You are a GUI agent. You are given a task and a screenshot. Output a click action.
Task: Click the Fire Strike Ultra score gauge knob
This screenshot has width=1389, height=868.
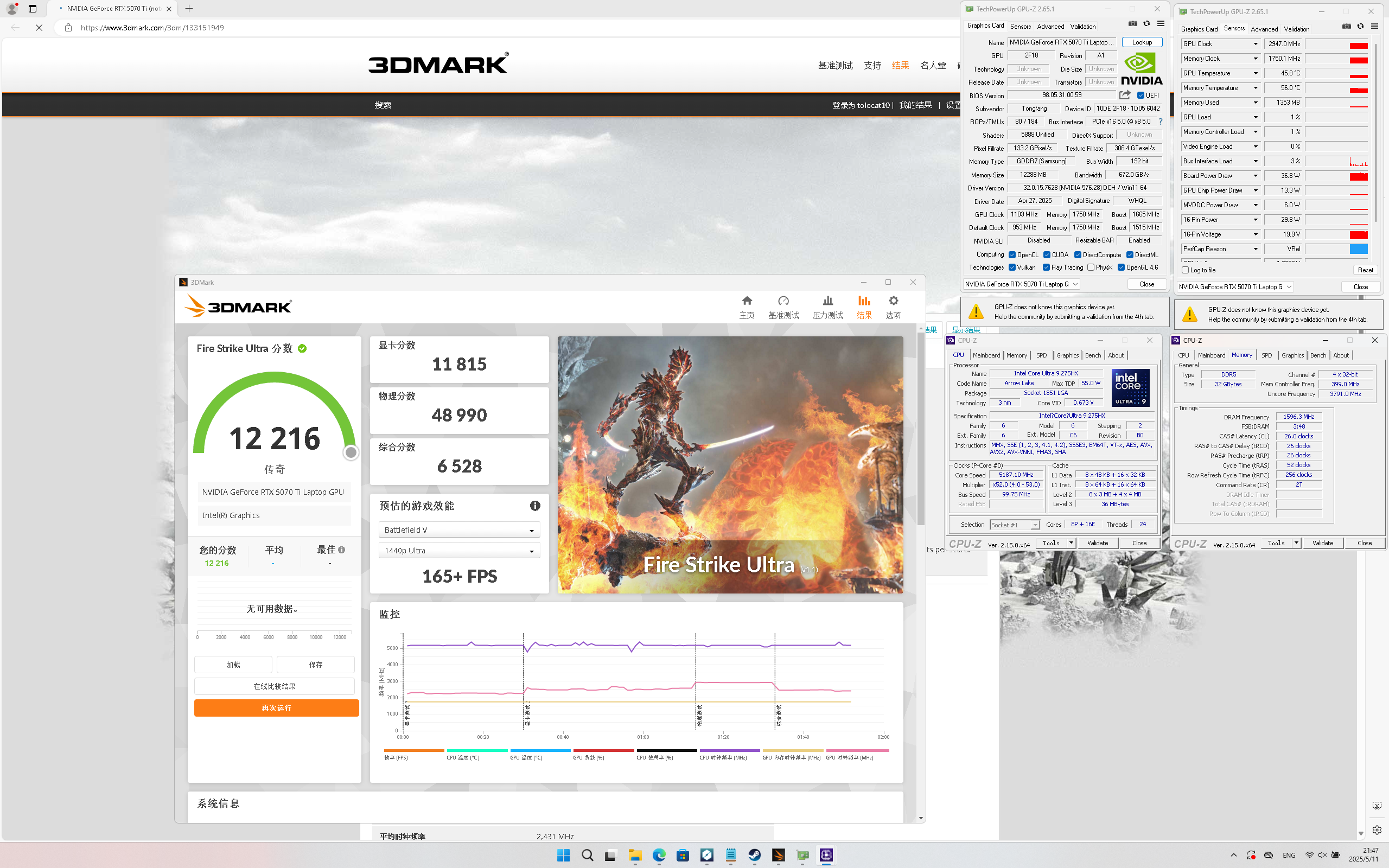point(351,452)
